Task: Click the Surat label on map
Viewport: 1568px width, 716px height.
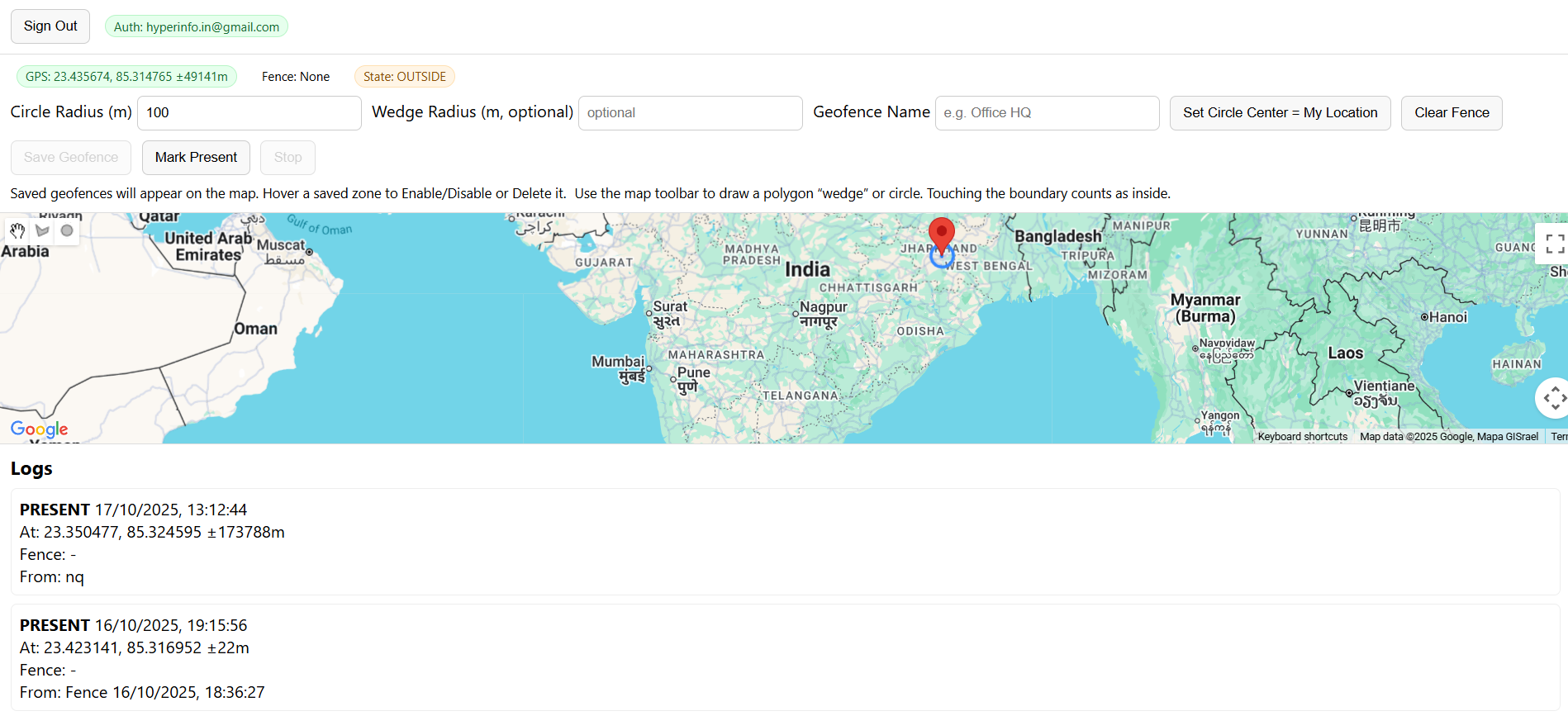Action: pos(670,314)
